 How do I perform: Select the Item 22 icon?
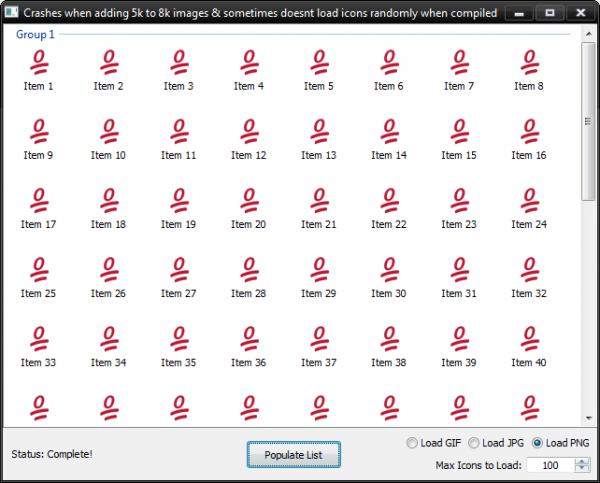tap(390, 201)
